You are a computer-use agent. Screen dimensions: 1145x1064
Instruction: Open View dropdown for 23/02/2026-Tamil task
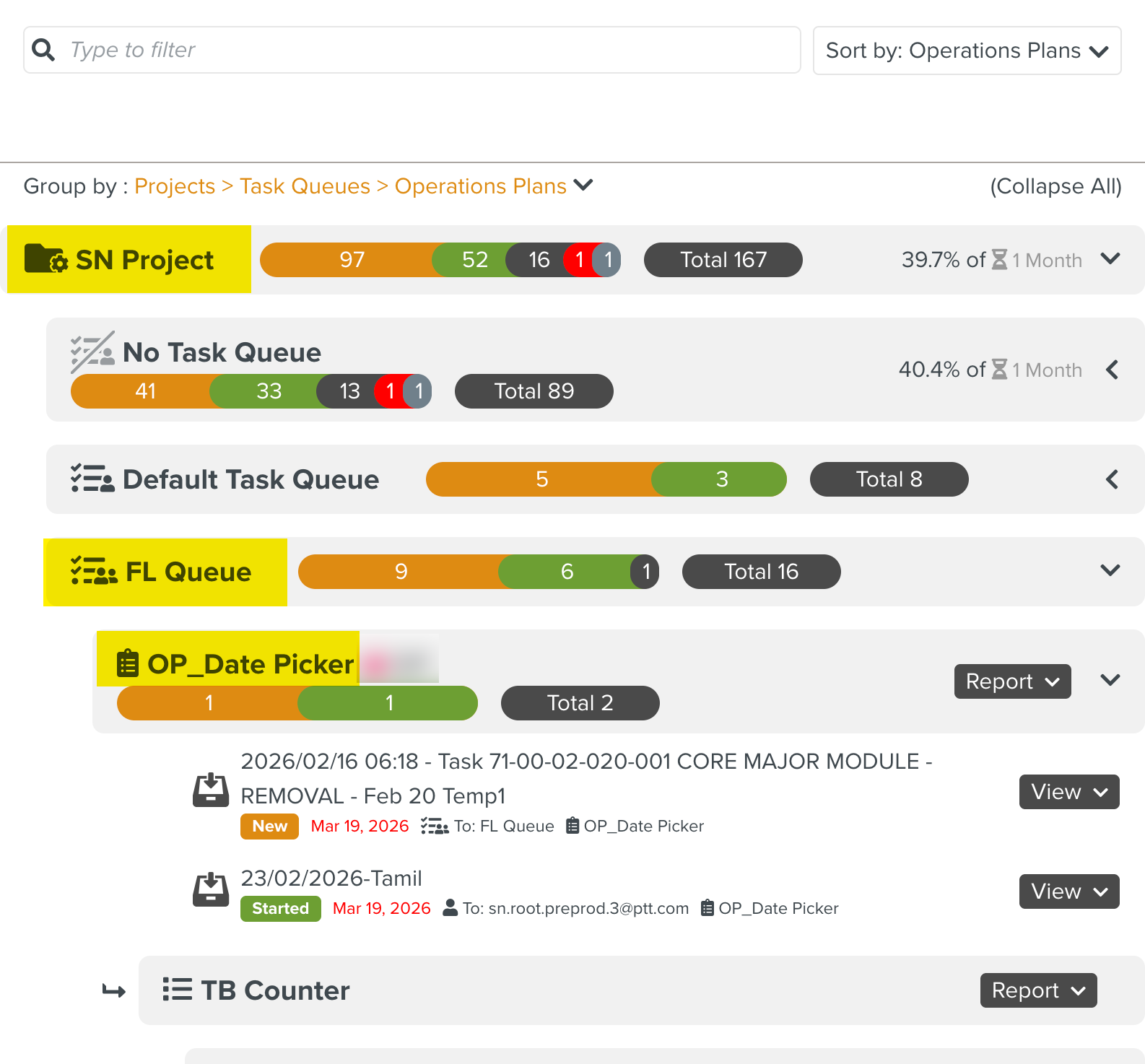pyautogui.click(x=1069, y=891)
